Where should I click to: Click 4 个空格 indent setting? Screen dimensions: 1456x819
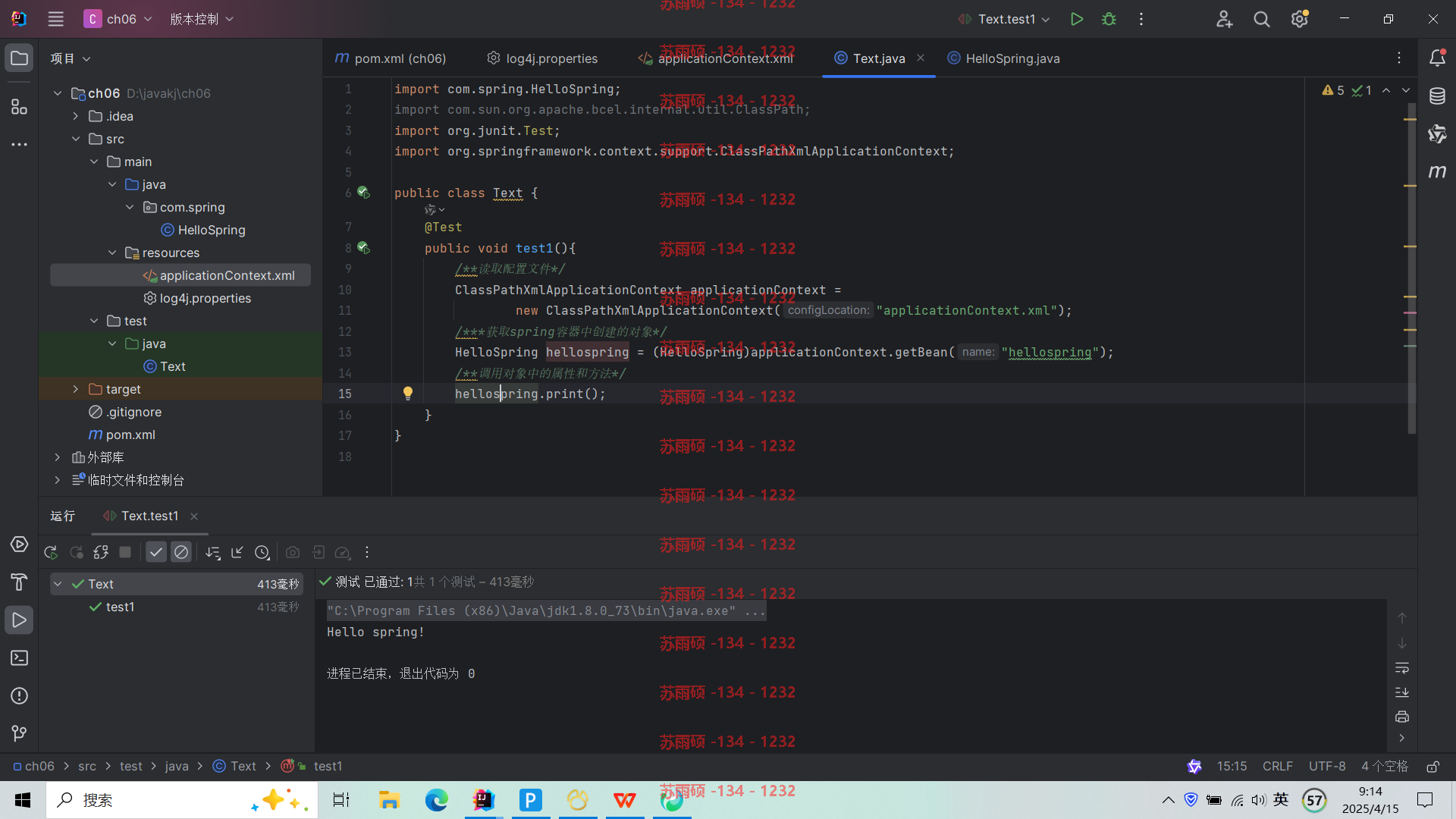(x=1385, y=767)
